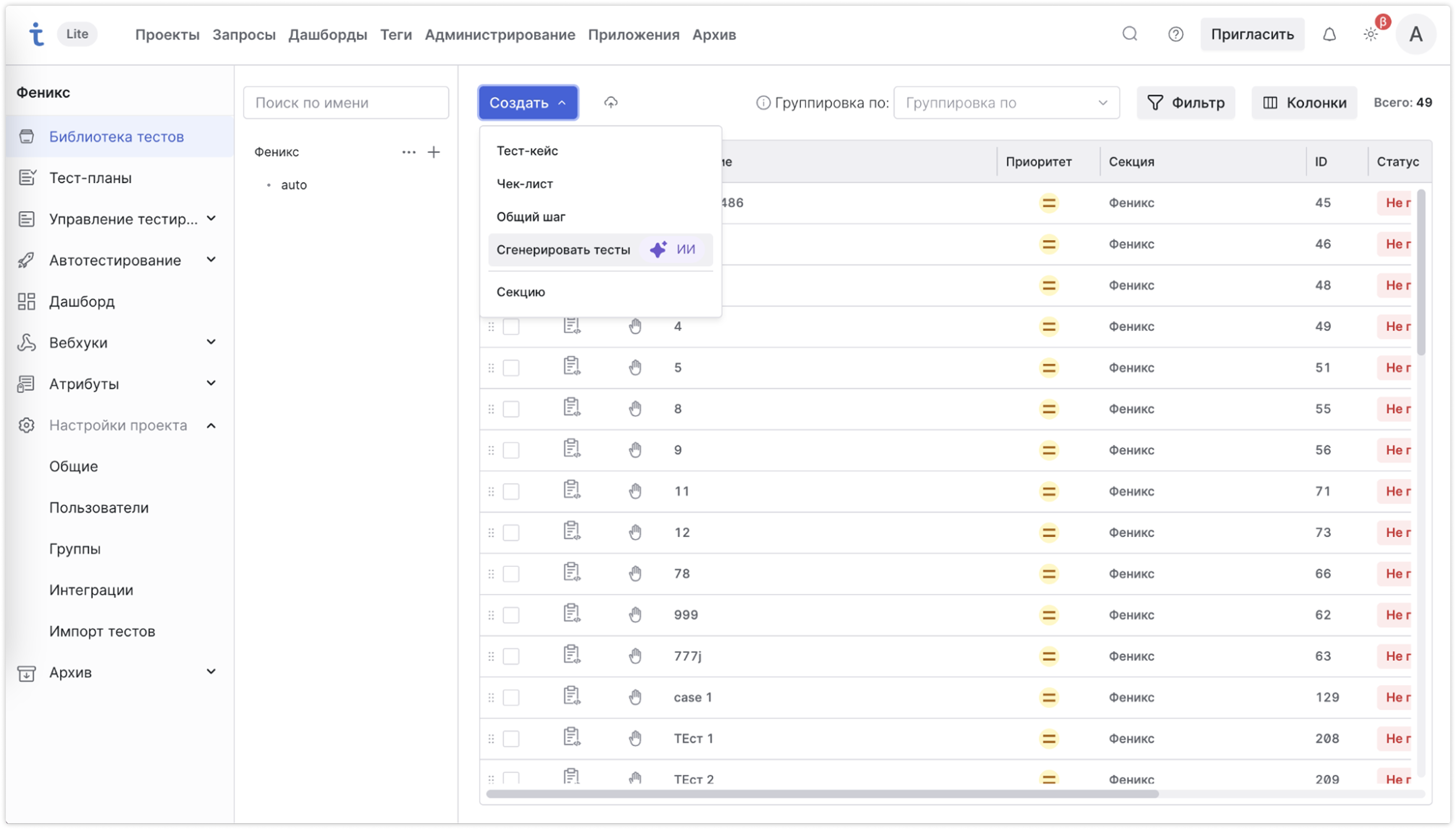Open the Запросы top navigation item
Screen dimensions: 1456x830
point(244,35)
